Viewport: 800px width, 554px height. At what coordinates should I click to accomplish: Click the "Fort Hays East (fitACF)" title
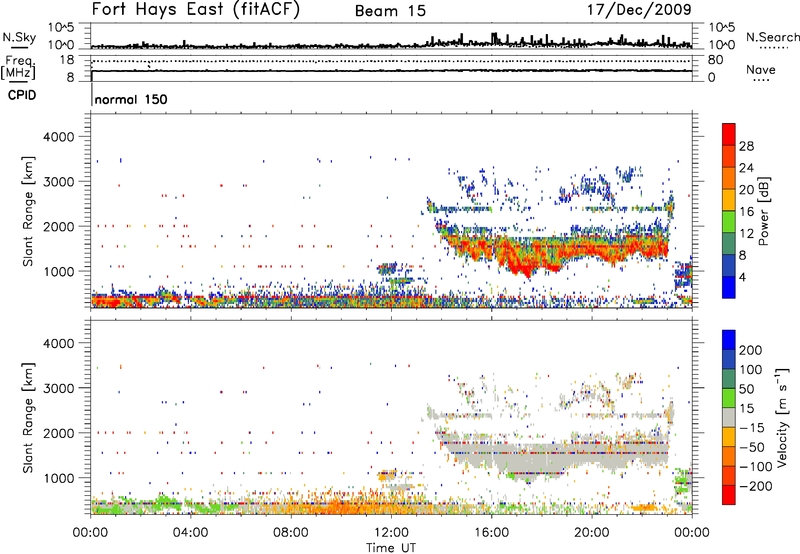196,9
